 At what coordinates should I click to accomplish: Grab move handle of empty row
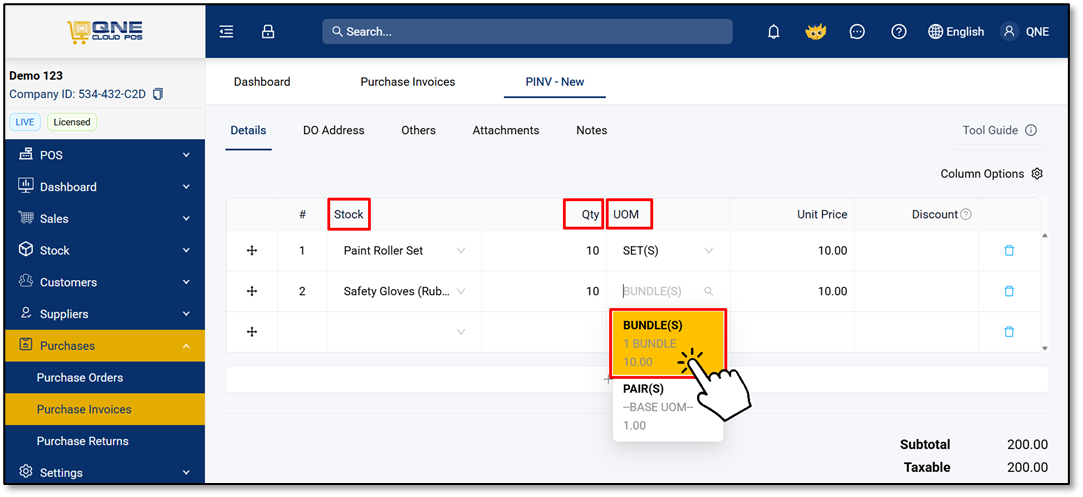click(252, 332)
